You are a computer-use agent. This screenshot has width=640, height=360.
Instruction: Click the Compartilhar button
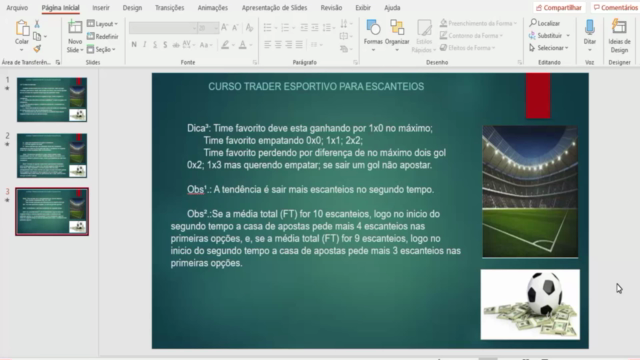click(558, 8)
